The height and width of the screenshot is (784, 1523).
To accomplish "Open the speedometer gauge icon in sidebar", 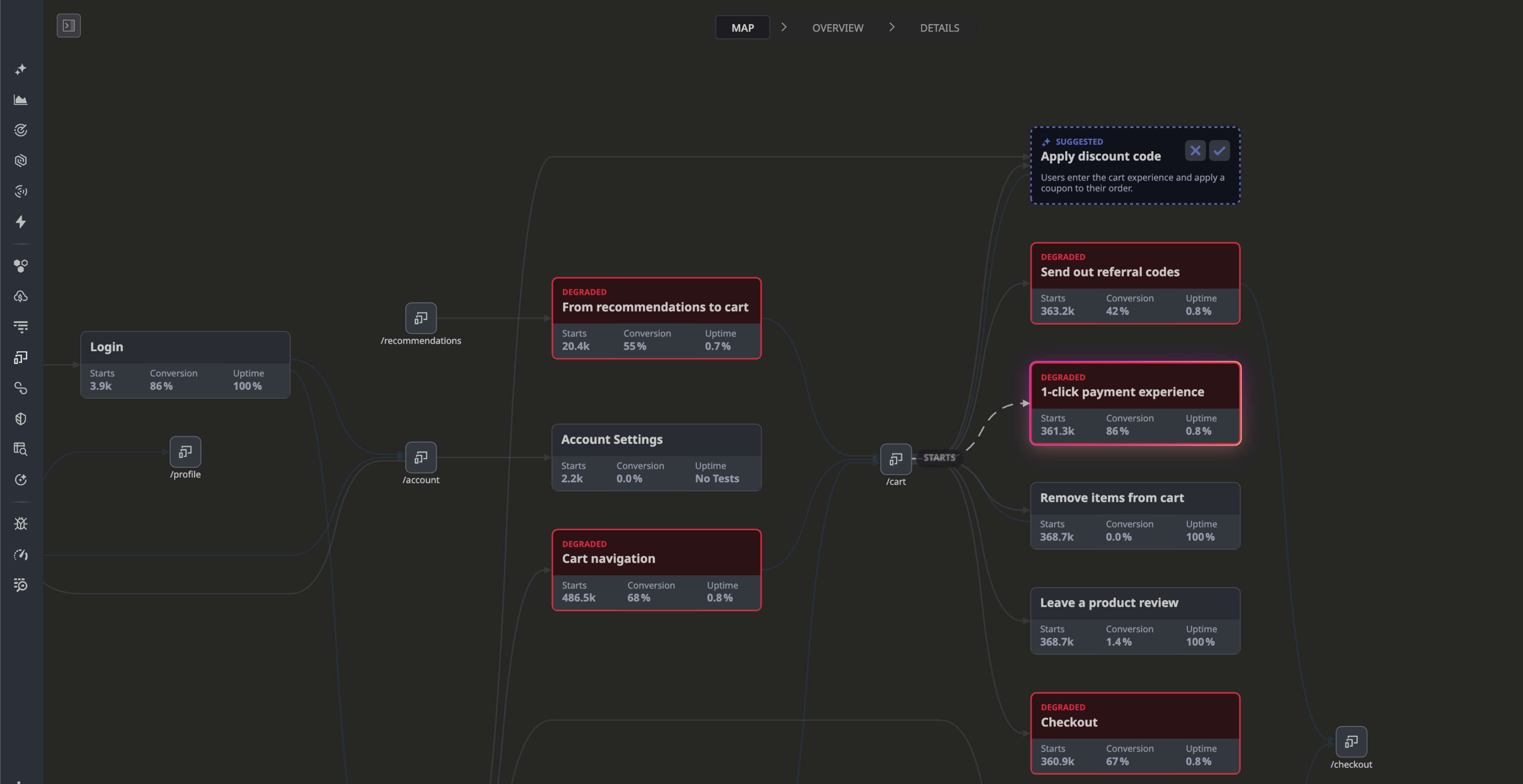I will coord(21,554).
